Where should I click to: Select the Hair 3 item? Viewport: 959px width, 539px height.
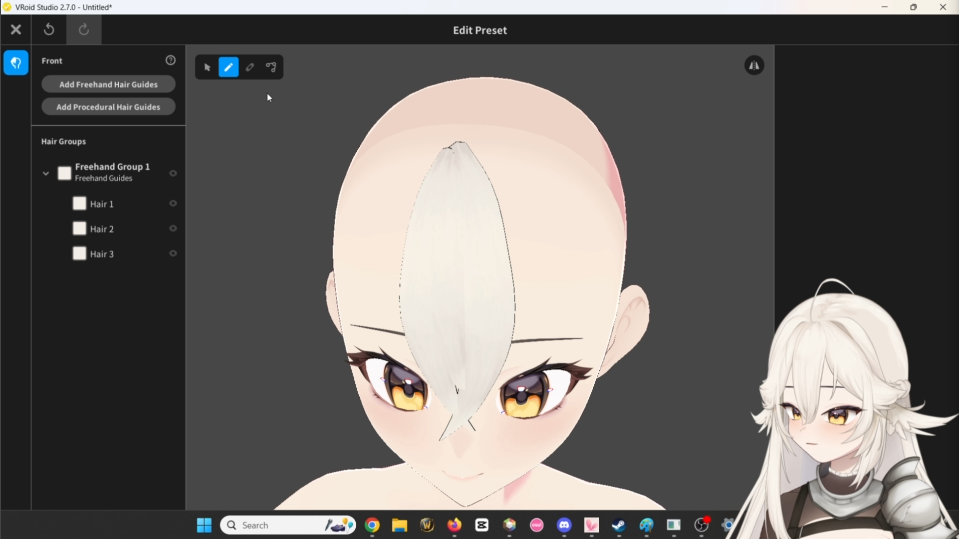[x=108, y=254]
